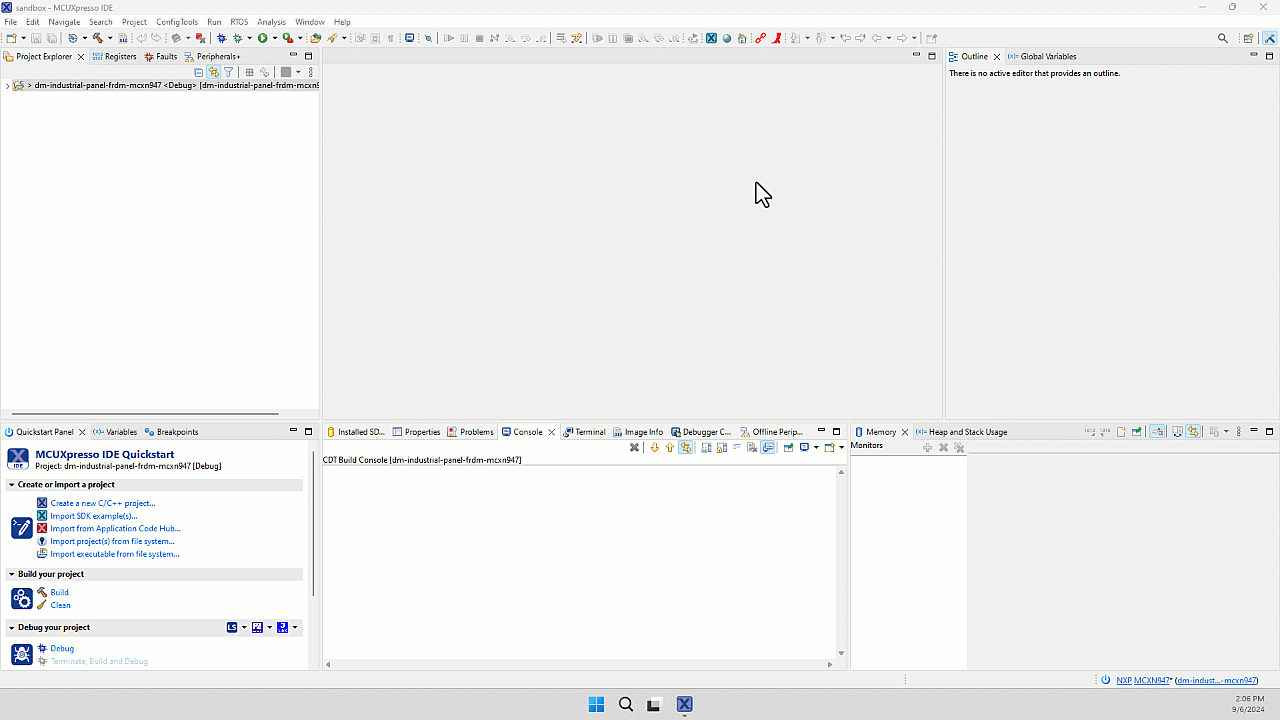Viewport: 1280px width, 720px height.
Task: Switch to the Peripherals+ tab
Action: pos(212,56)
